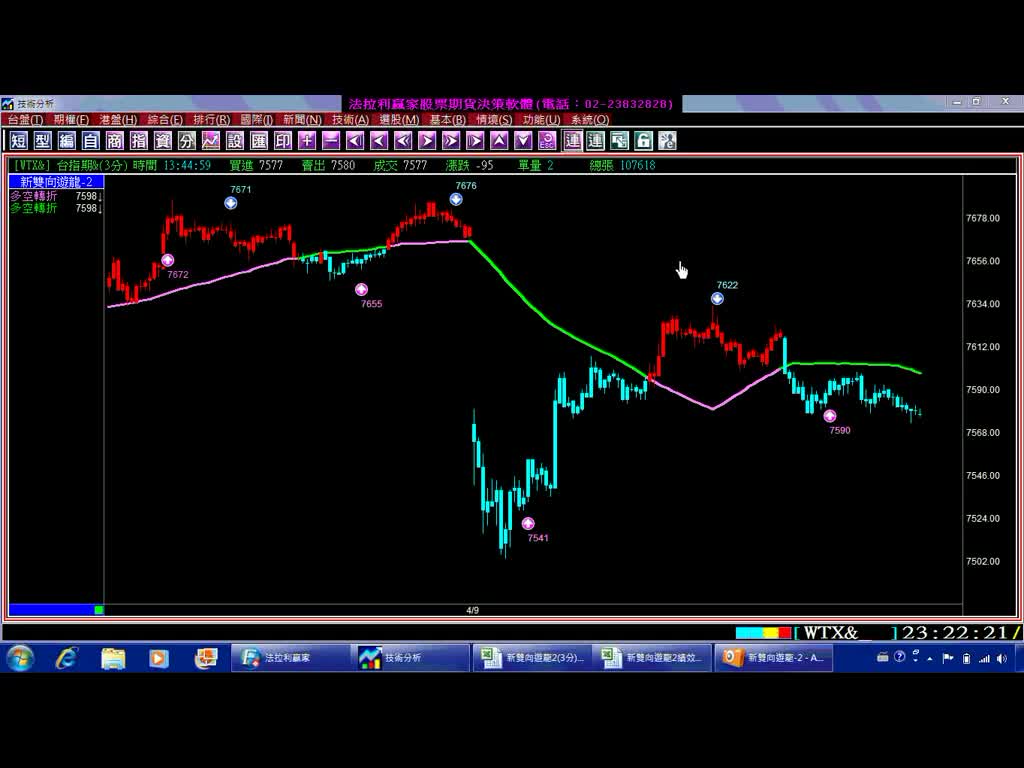The height and width of the screenshot is (768, 1024).
Task: Open the 設 settings toolbar icon
Action: tap(235, 141)
